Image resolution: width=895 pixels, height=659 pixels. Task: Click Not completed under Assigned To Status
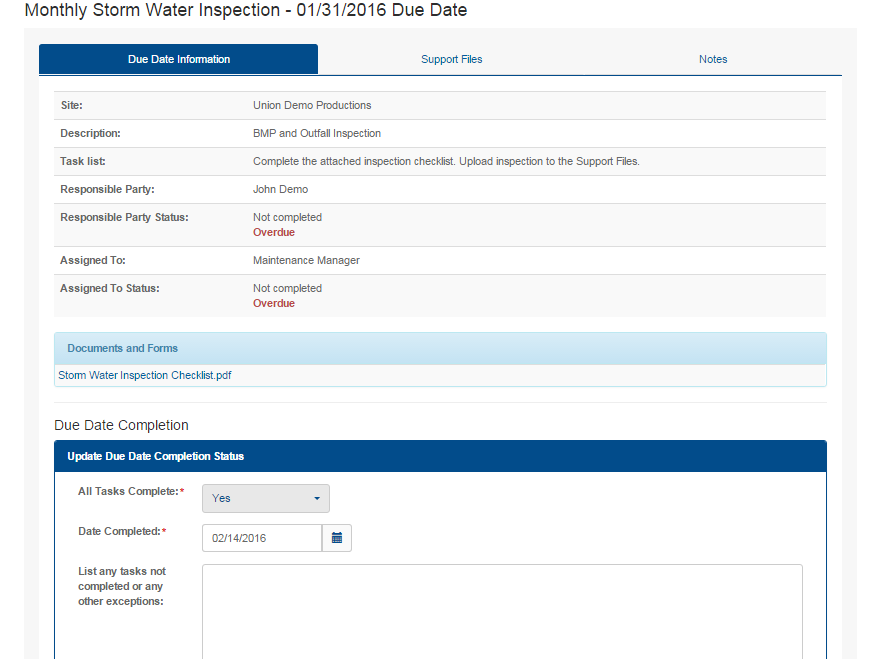pyautogui.click(x=288, y=289)
